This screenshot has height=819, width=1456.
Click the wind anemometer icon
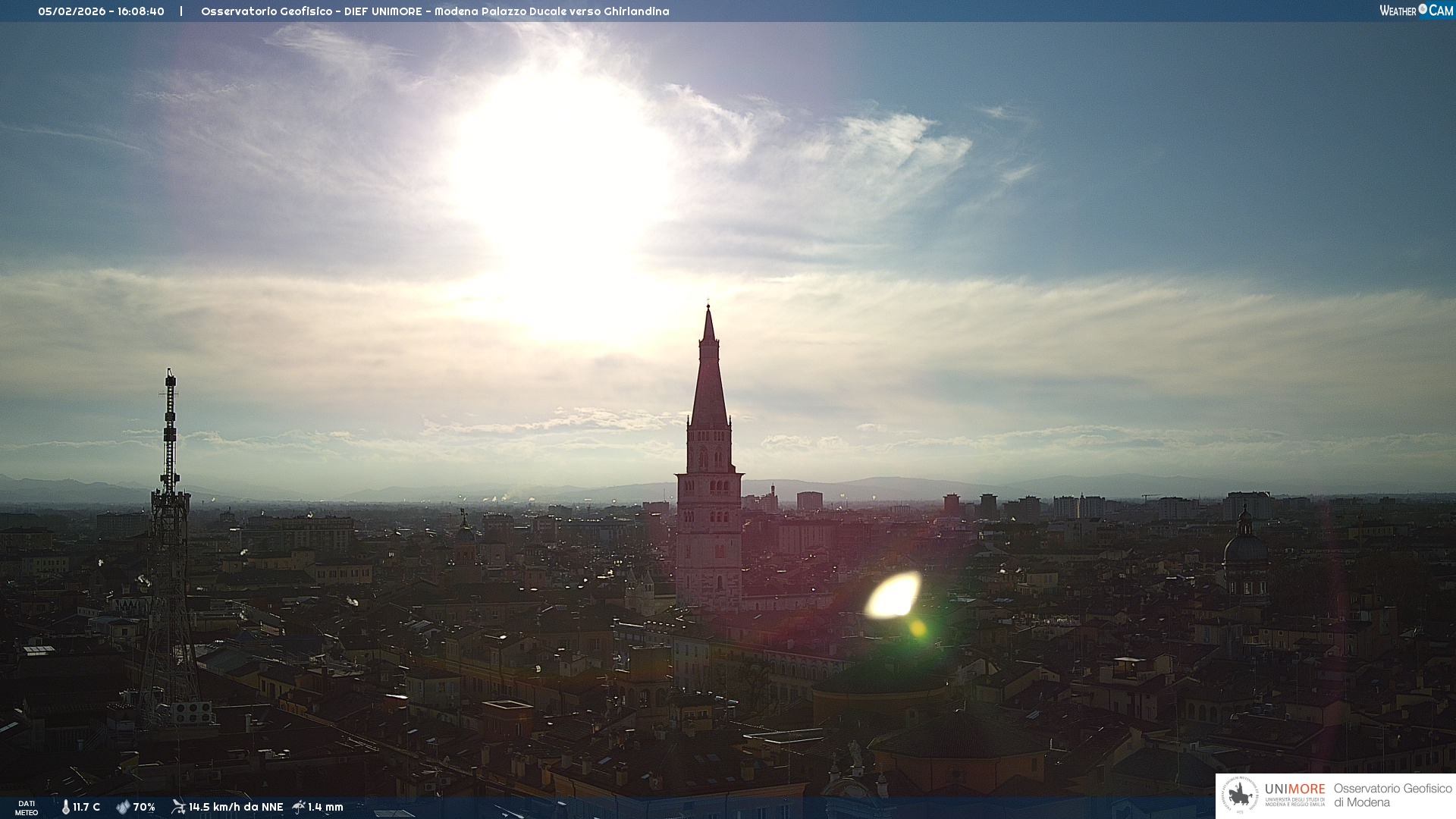178,807
